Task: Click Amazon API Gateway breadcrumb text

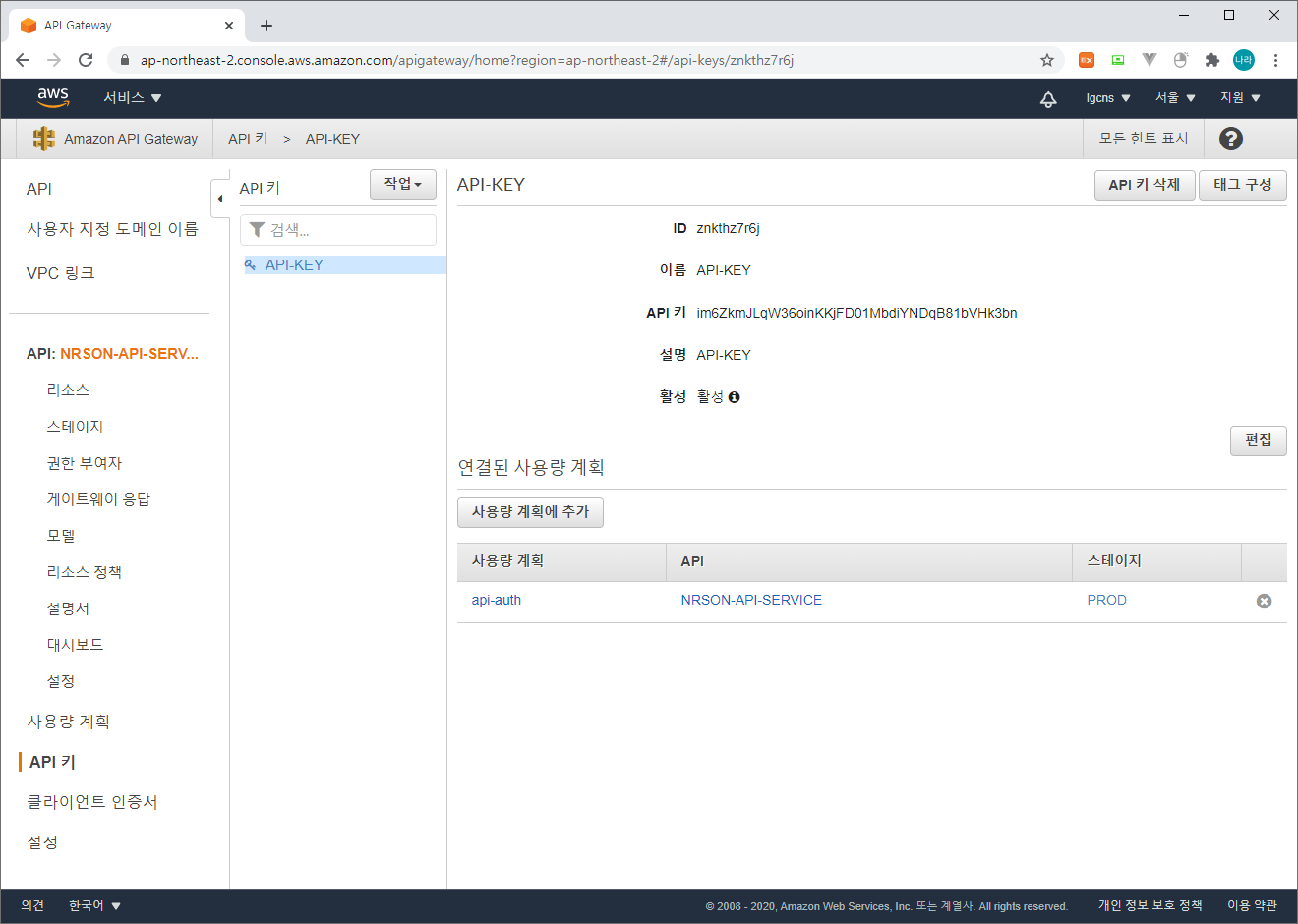Action: coord(131,139)
